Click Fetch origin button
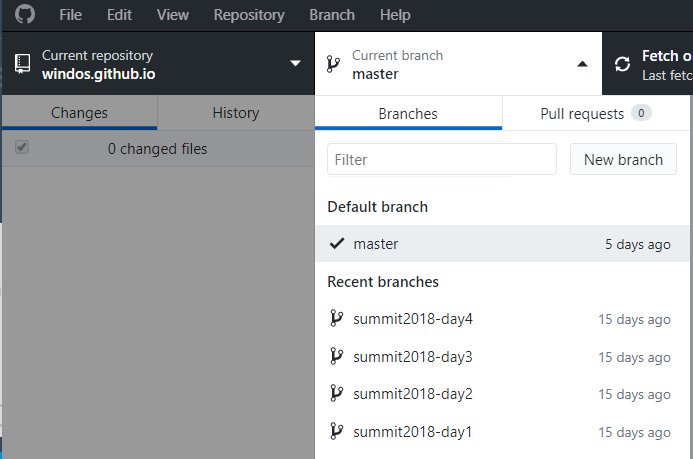This screenshot has width=693, height=459. tap(647, 64)
